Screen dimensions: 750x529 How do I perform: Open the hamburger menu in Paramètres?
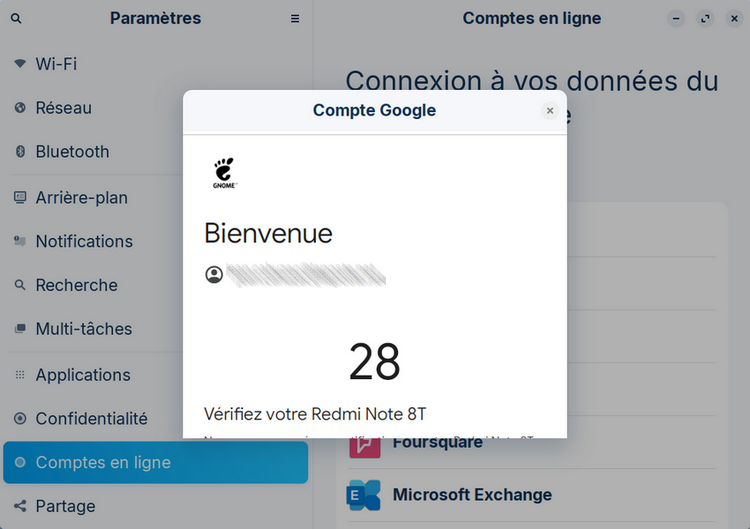(295, 18)
